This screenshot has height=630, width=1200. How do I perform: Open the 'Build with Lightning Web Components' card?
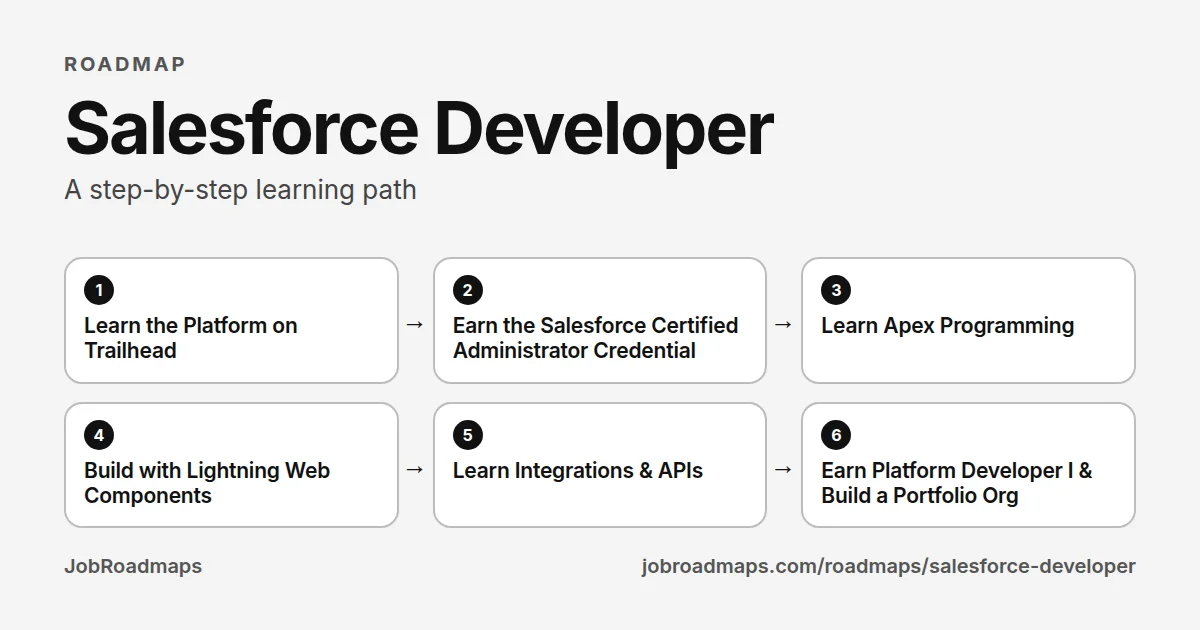tap(231, 465)
